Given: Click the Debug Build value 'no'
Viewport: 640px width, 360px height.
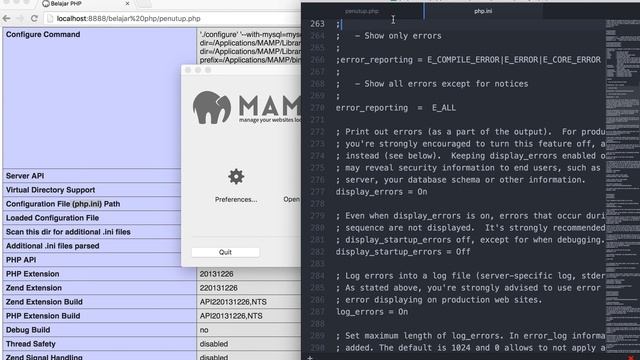Looking at the screenshot, I should [204, 330].
